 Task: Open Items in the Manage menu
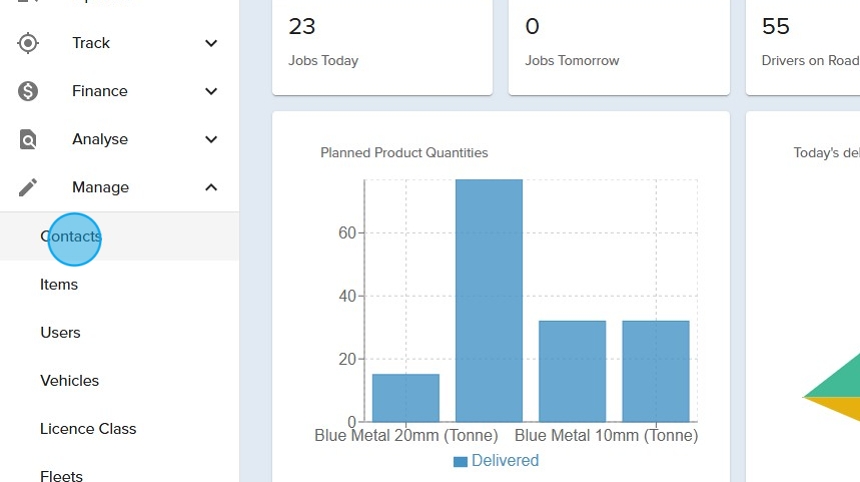coord(59,285)
